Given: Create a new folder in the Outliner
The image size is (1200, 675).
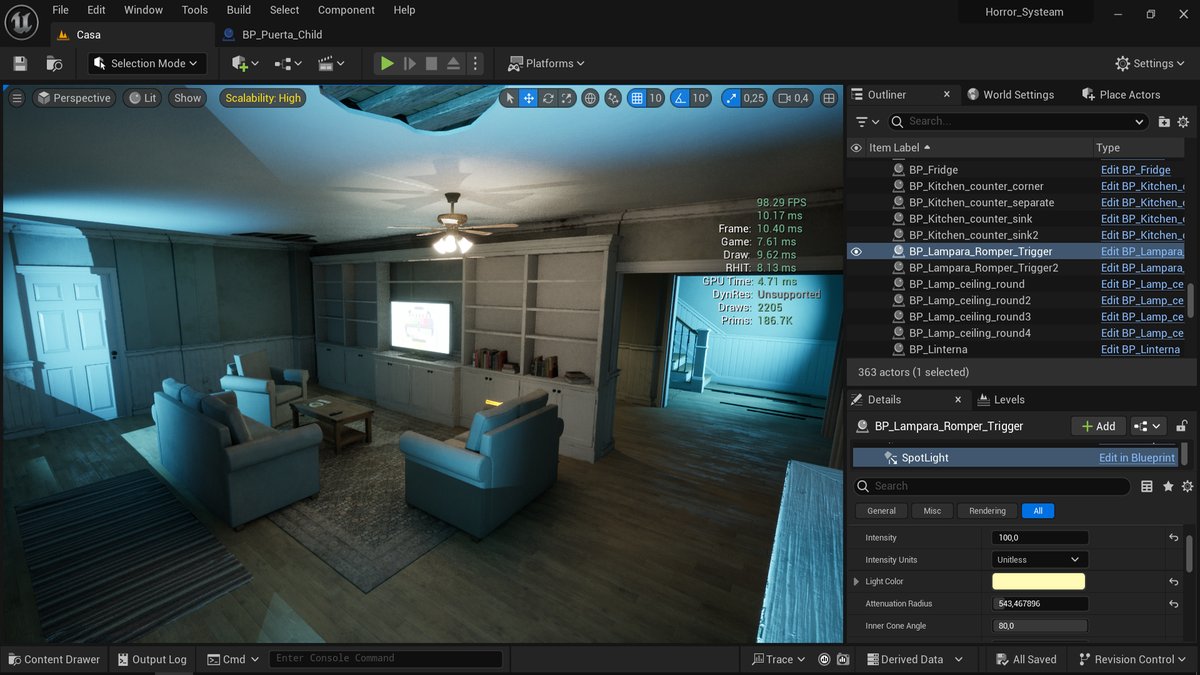Looking at the screenshot, I should pyautogui.click(x=1164, y=121).
